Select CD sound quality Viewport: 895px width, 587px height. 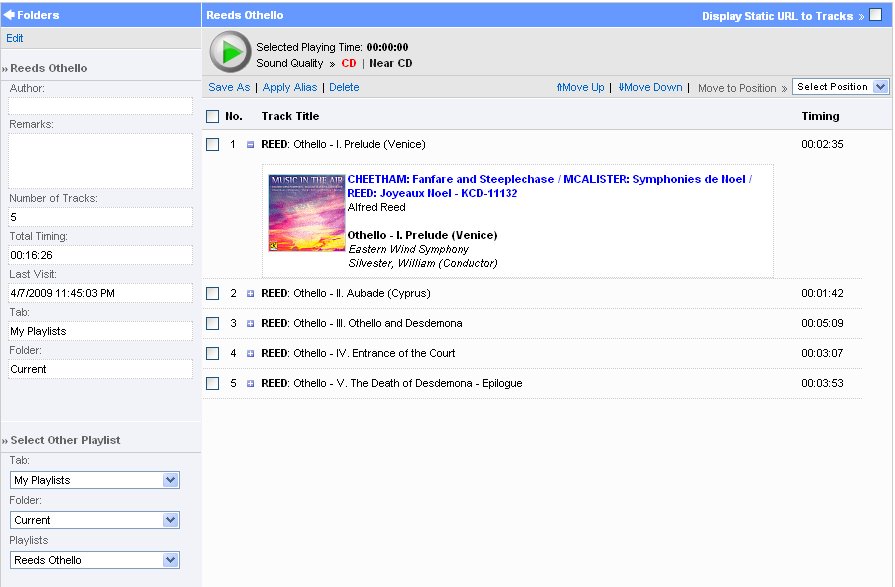click(349, 63)
